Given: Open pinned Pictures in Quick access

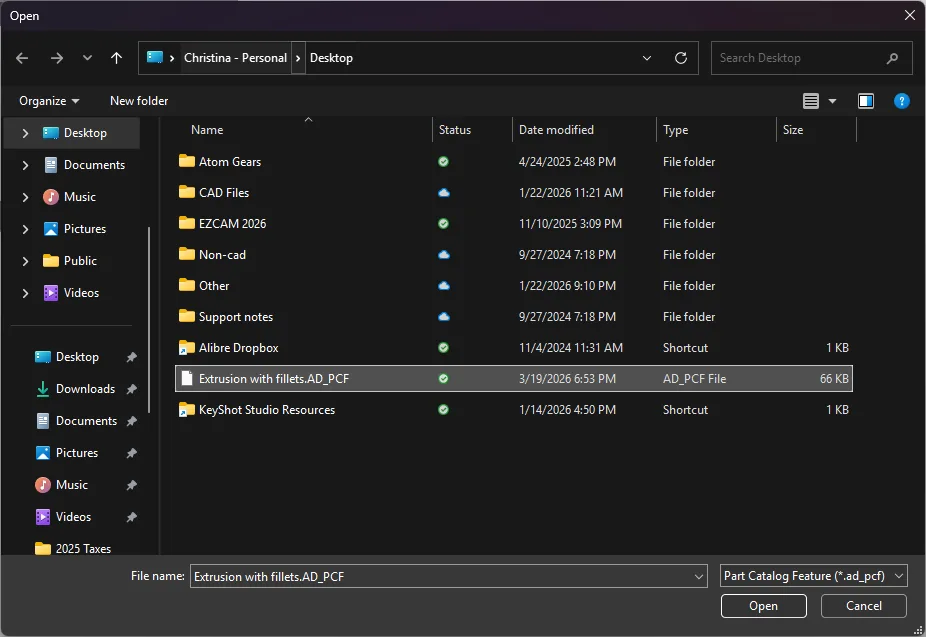Looking at the screenshot, I should tap(85, 453).
